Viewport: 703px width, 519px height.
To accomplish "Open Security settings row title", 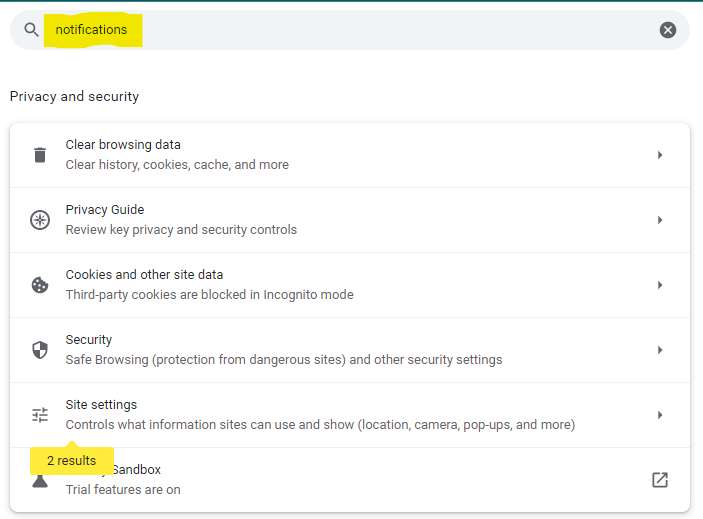I will click(x=89, y=340).
